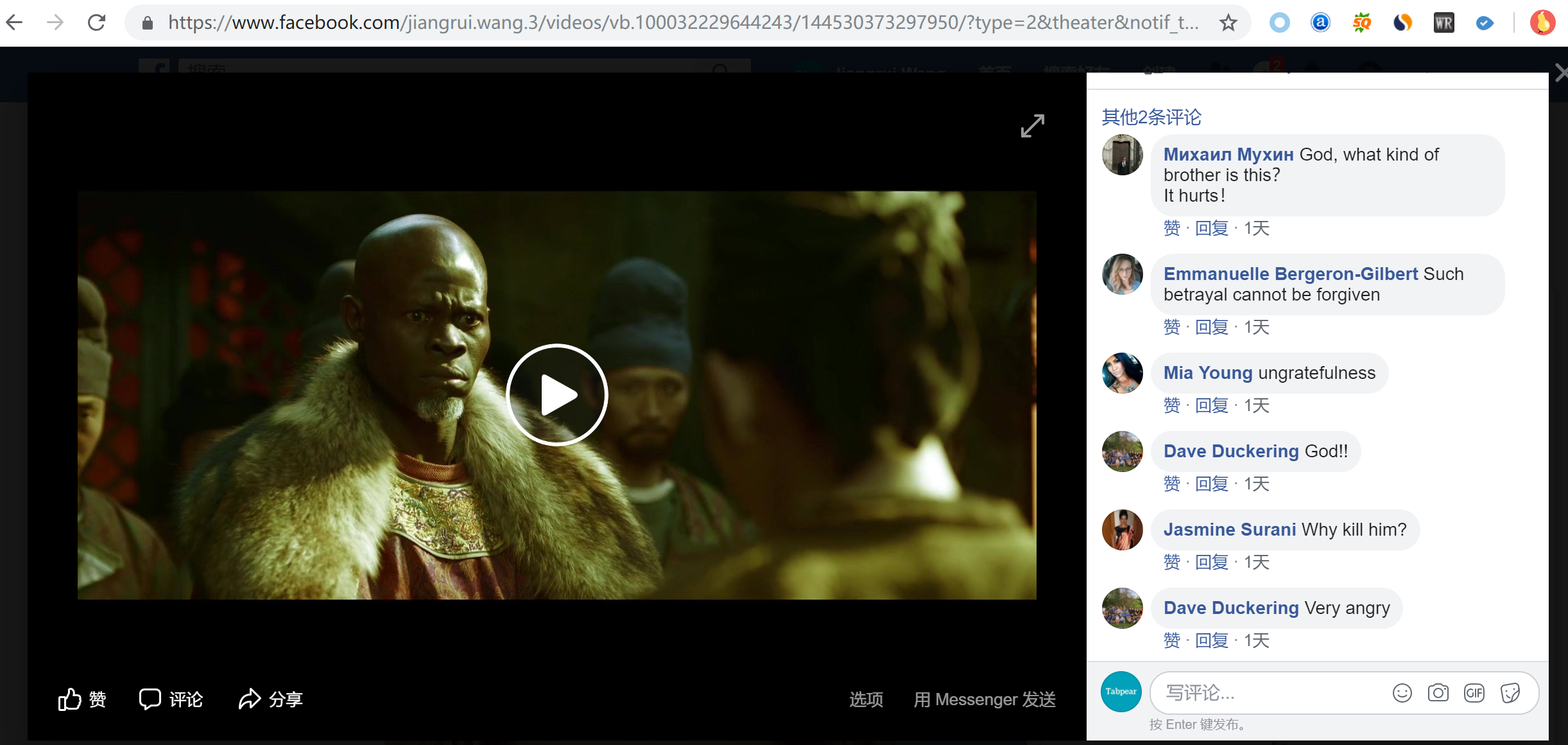Reply to Dave Duckering's 'God!!' comment
The image size is (1568, 745).
tap(1212, 484)
